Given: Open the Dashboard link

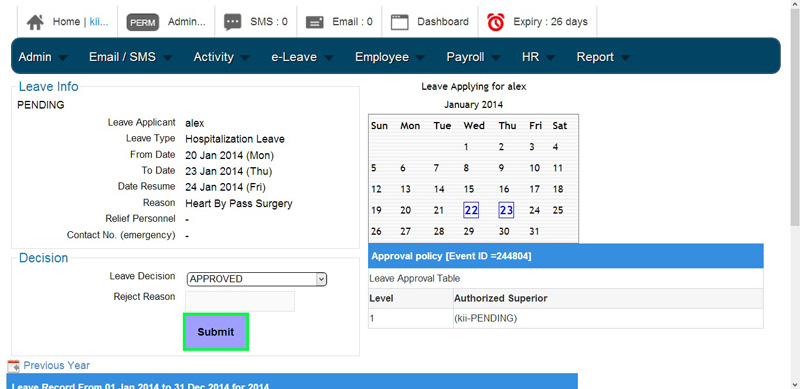Looking at the screenshot, I should click(443, 22).
